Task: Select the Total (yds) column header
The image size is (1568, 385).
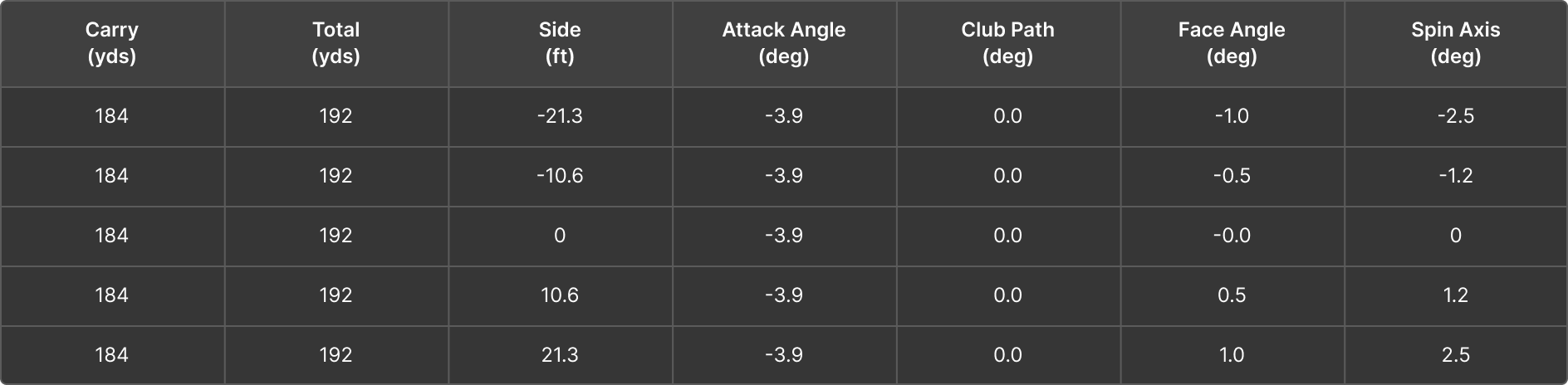Action: (x=336, y=43)
